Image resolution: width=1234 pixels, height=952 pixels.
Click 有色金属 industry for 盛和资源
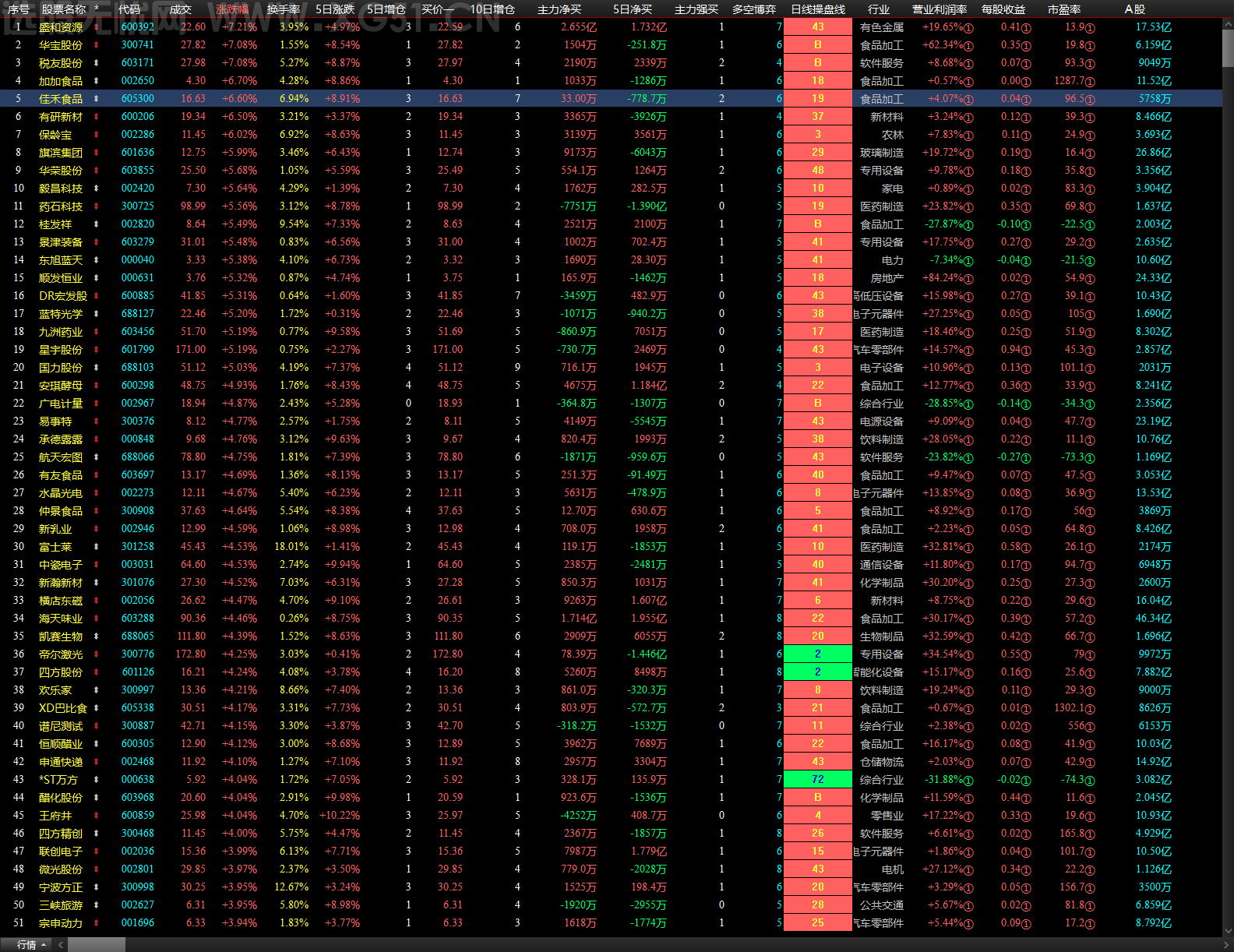[x=882, y=27]
